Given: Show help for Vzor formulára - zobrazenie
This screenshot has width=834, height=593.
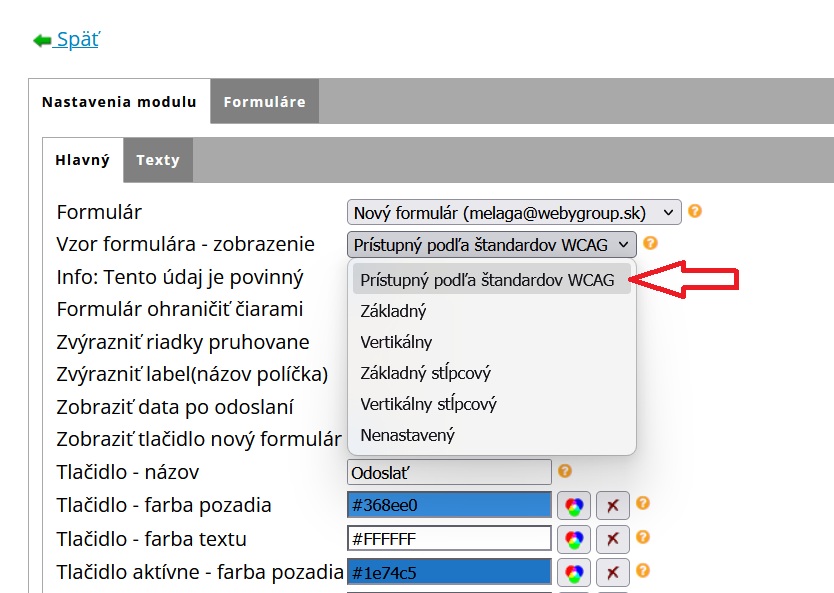Looking at the screenshot, I should [x=650, y=242].
